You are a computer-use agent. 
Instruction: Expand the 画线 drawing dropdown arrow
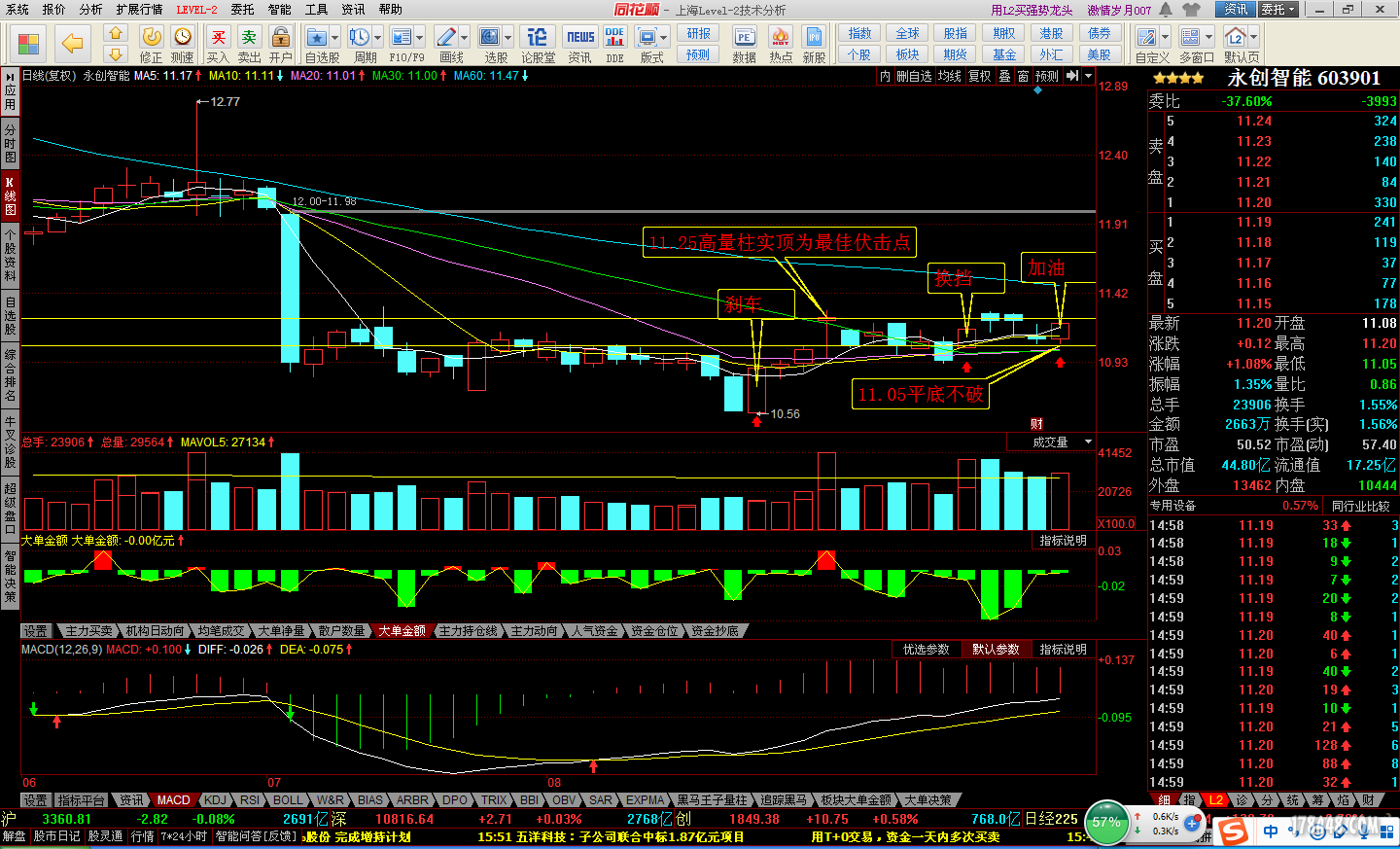coord(464,39)
